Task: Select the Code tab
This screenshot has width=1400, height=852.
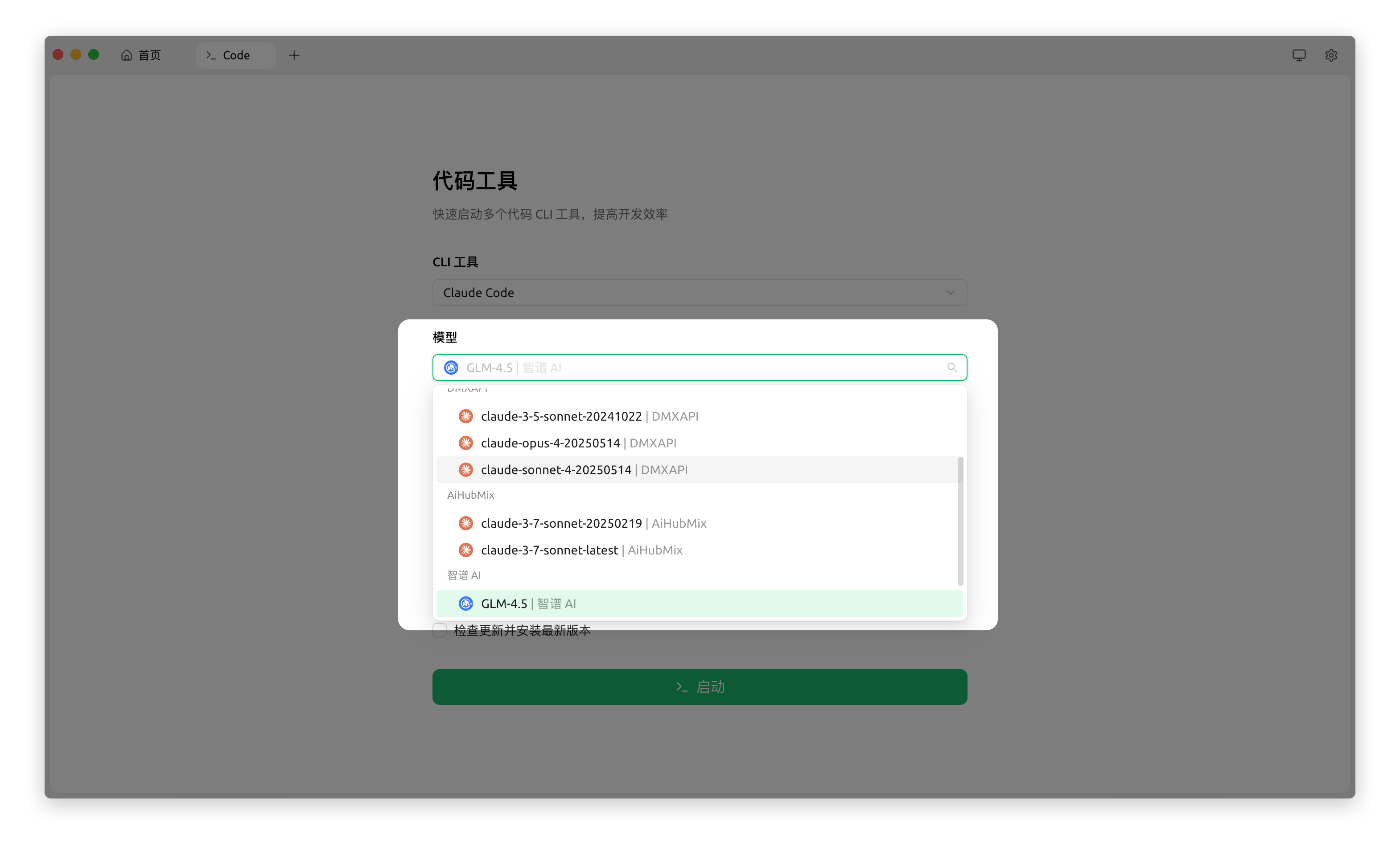Action: click(x=235, y=55)
